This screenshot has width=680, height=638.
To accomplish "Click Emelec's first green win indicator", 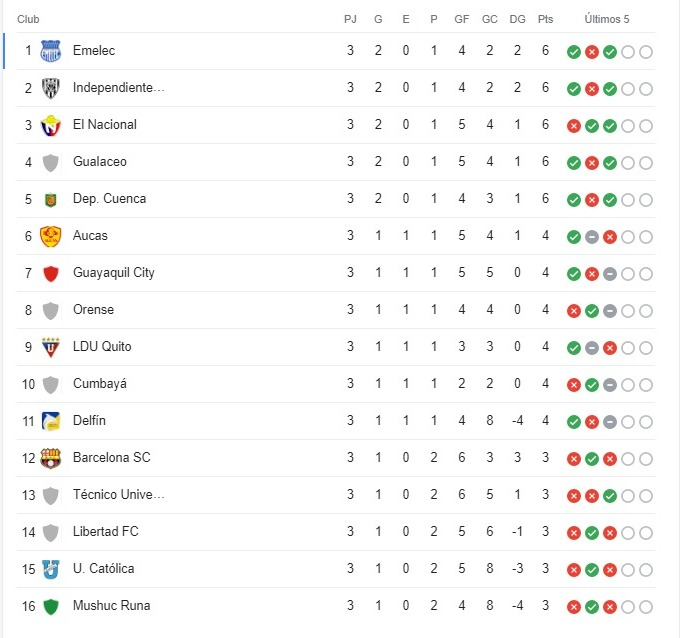I will click(574, 52).
